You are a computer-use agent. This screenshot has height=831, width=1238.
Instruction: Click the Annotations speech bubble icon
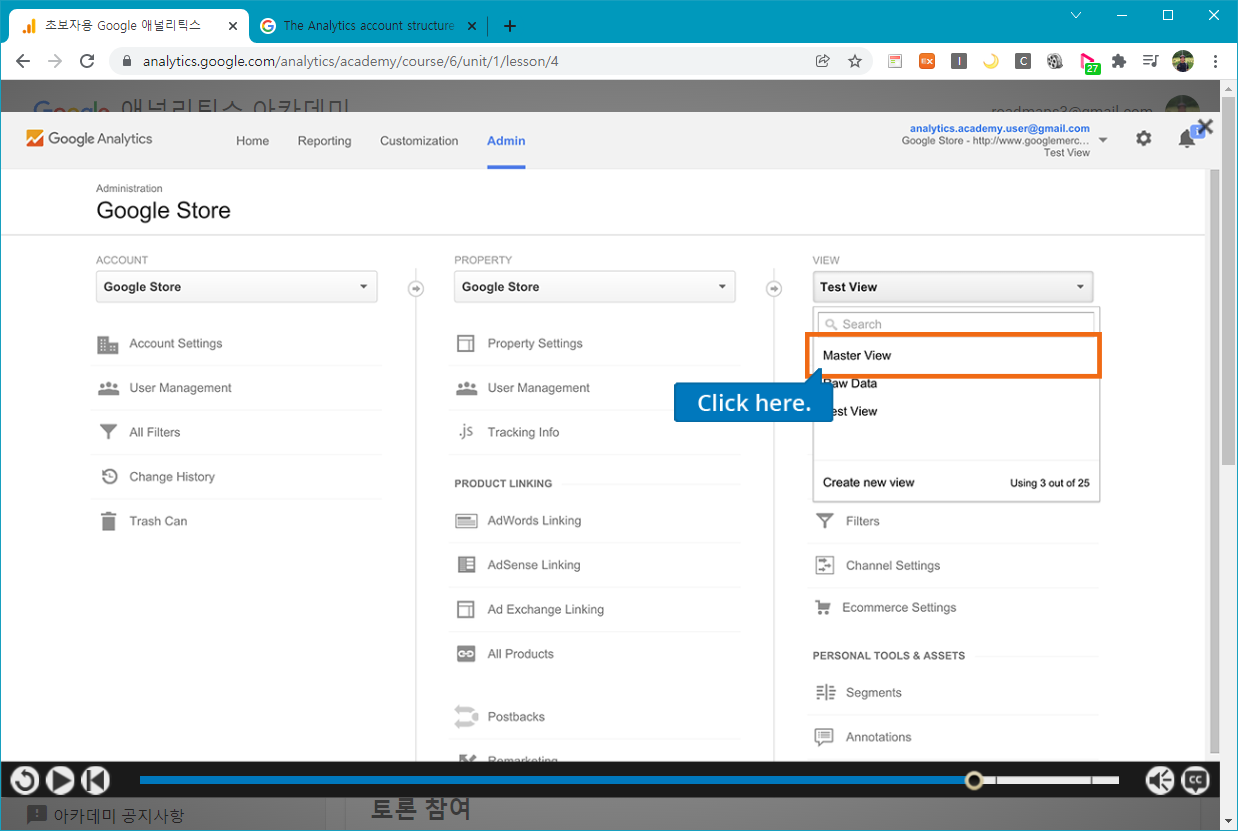[824, 737]
